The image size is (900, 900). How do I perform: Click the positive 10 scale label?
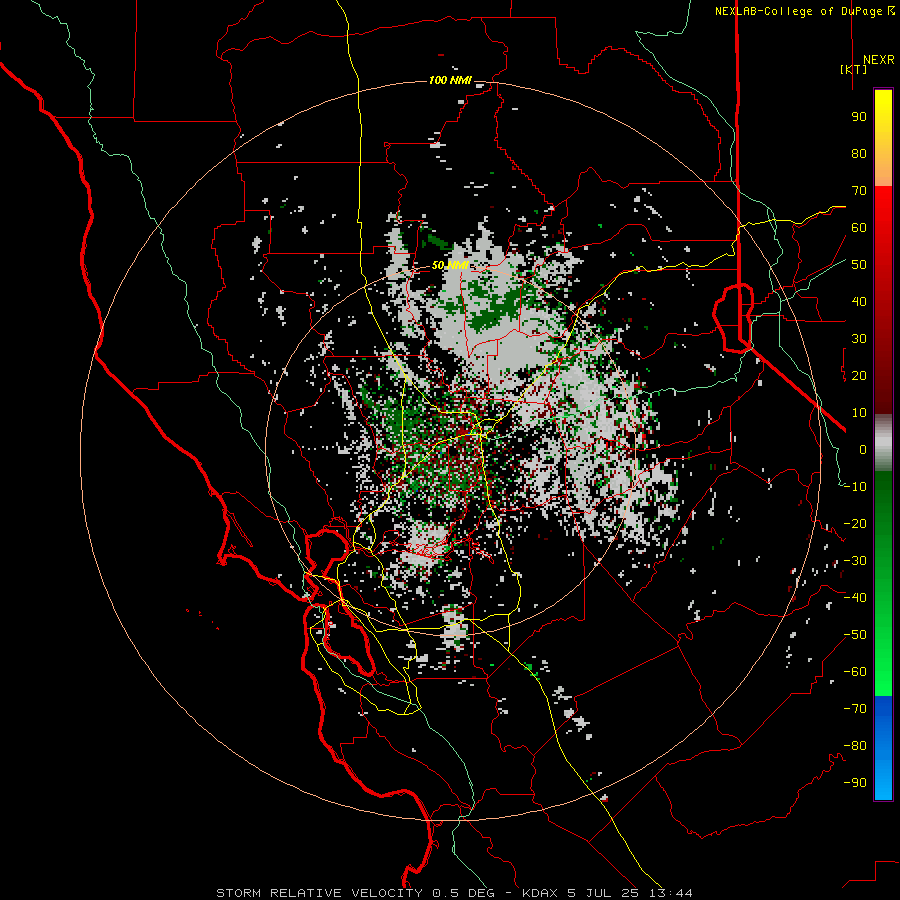[x=859, y=413]
